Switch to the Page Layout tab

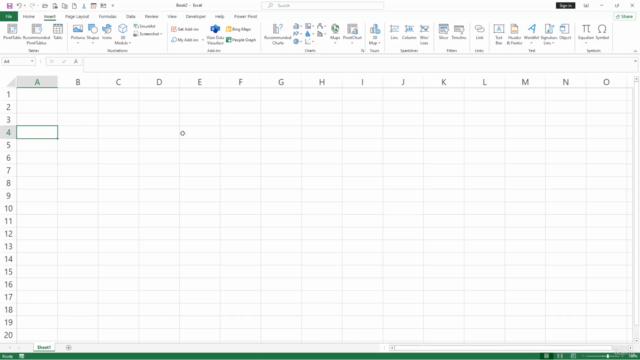pyautogui.click(x=77, y=16)
